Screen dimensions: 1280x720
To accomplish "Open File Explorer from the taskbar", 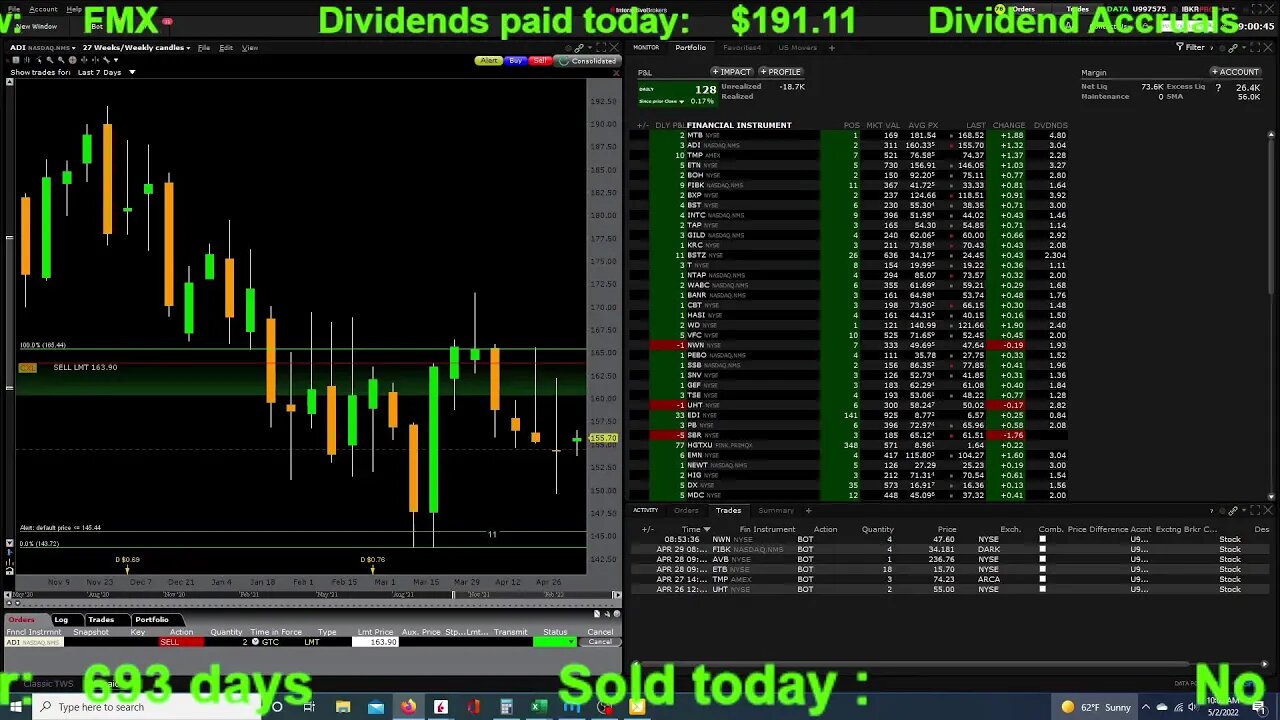I will (343, 707).
